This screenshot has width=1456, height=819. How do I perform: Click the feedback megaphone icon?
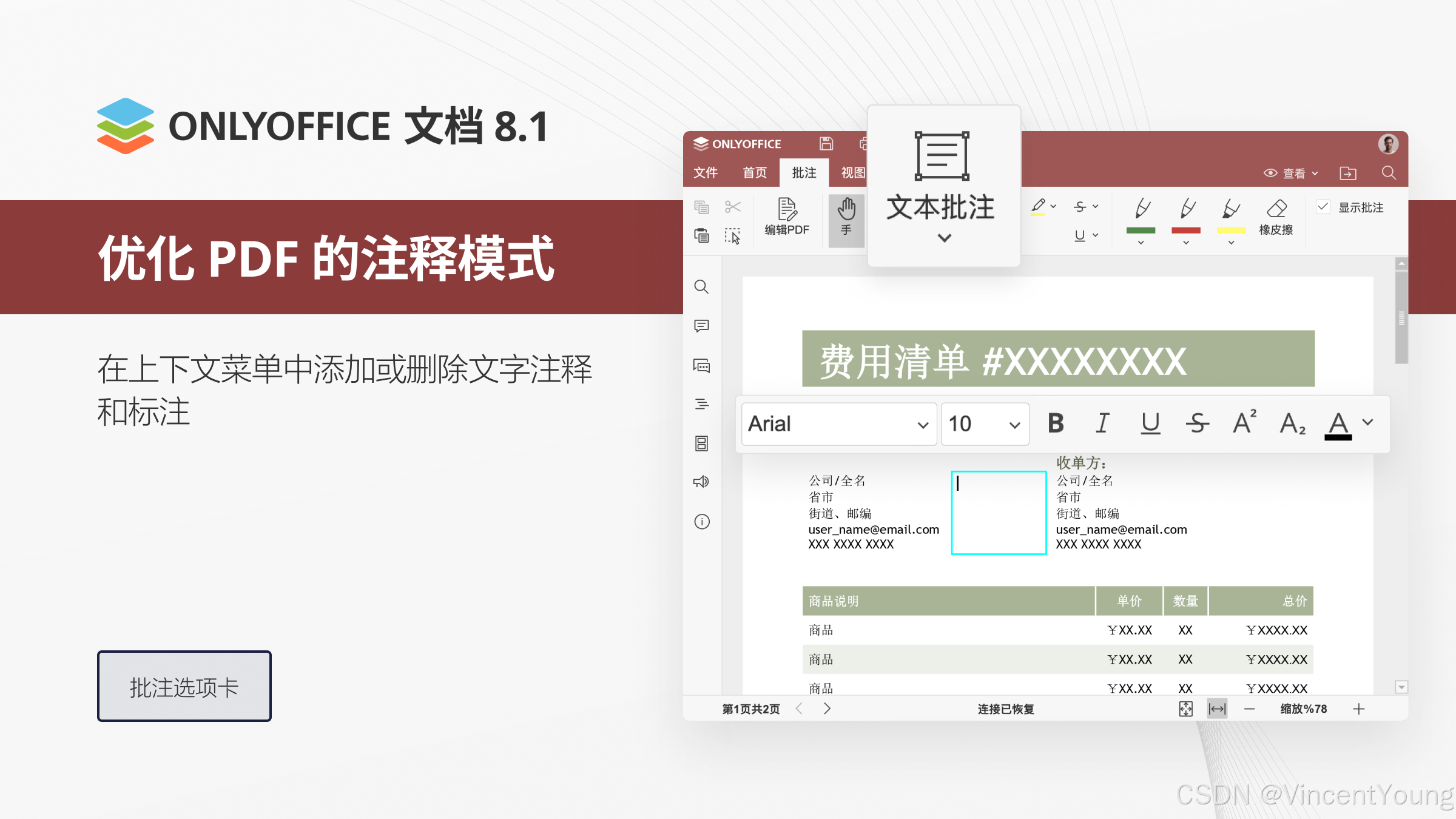tap(701, 482)
